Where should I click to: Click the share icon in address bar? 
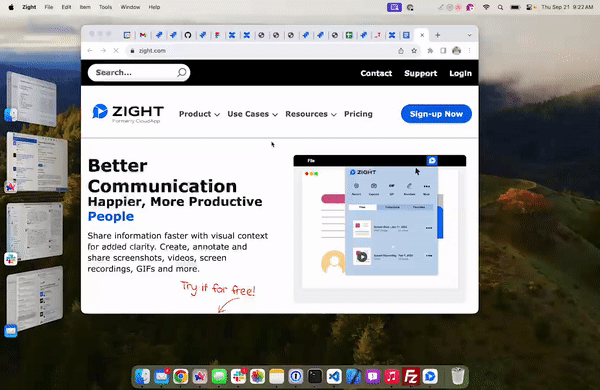(401, 51)
